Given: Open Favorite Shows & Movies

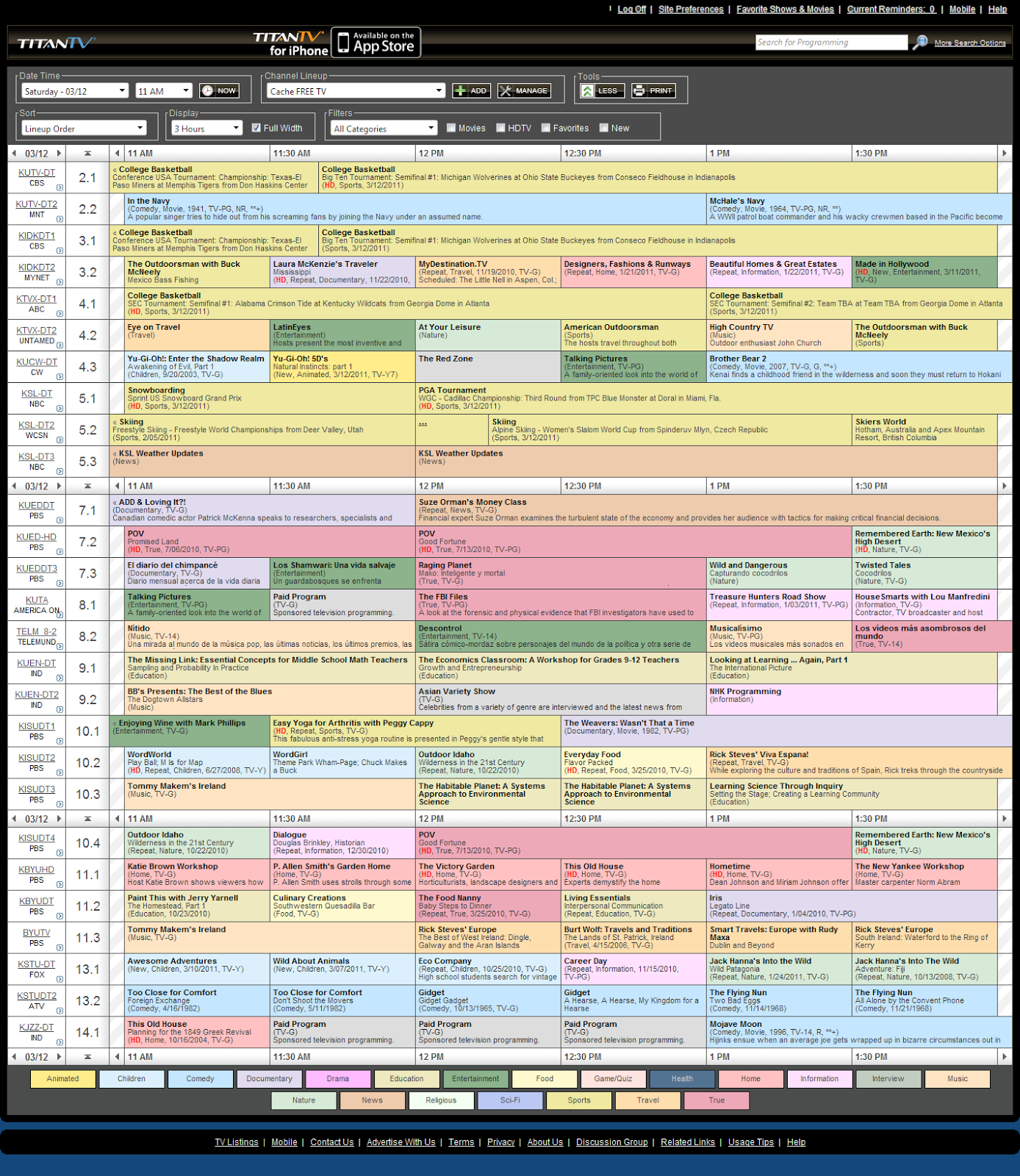Looking at the screenshot, I should pyautogui.click(x=786, y=10).
